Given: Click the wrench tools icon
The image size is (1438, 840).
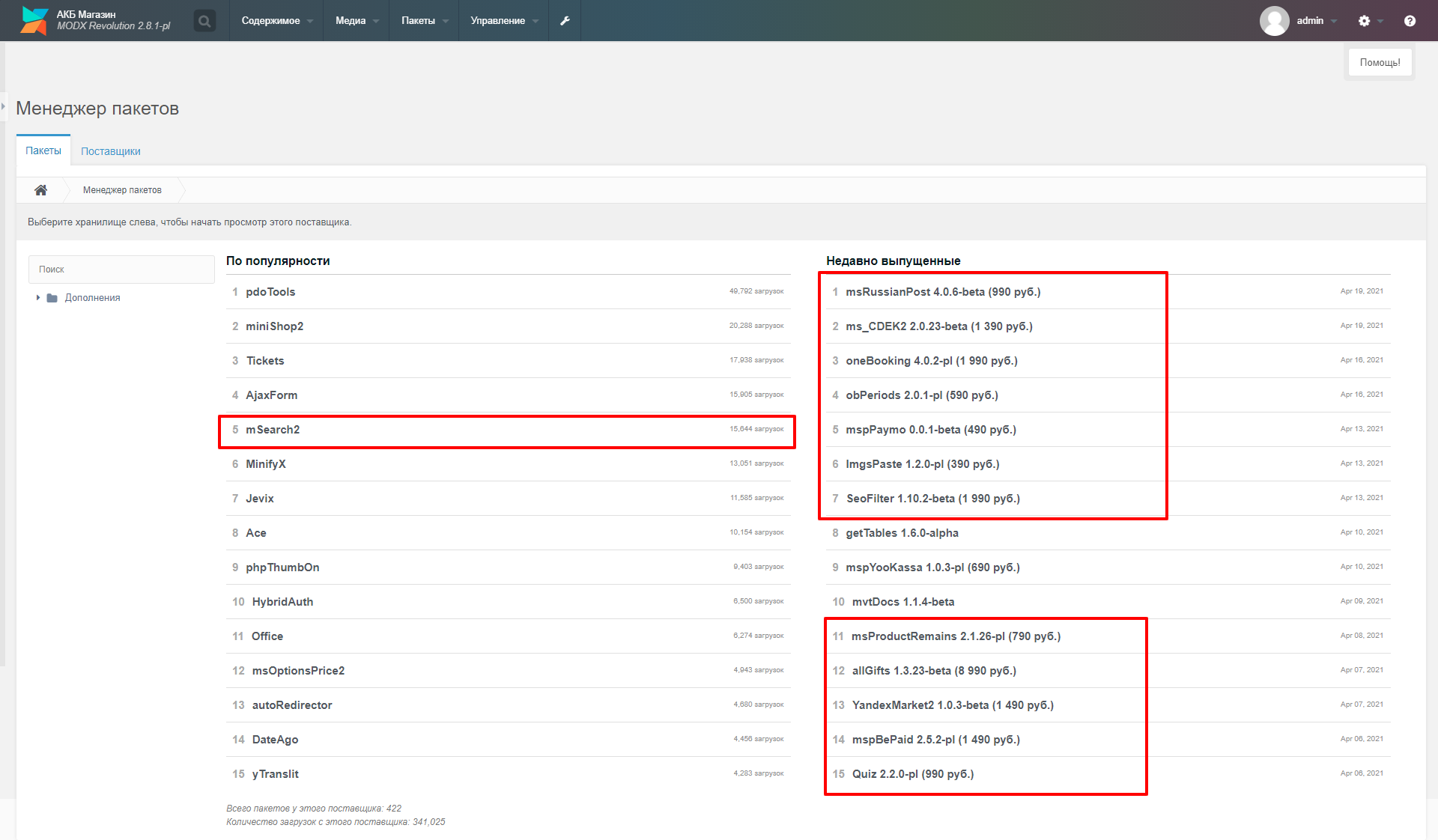Looking at the screenshot, I should tap(565, 20).
